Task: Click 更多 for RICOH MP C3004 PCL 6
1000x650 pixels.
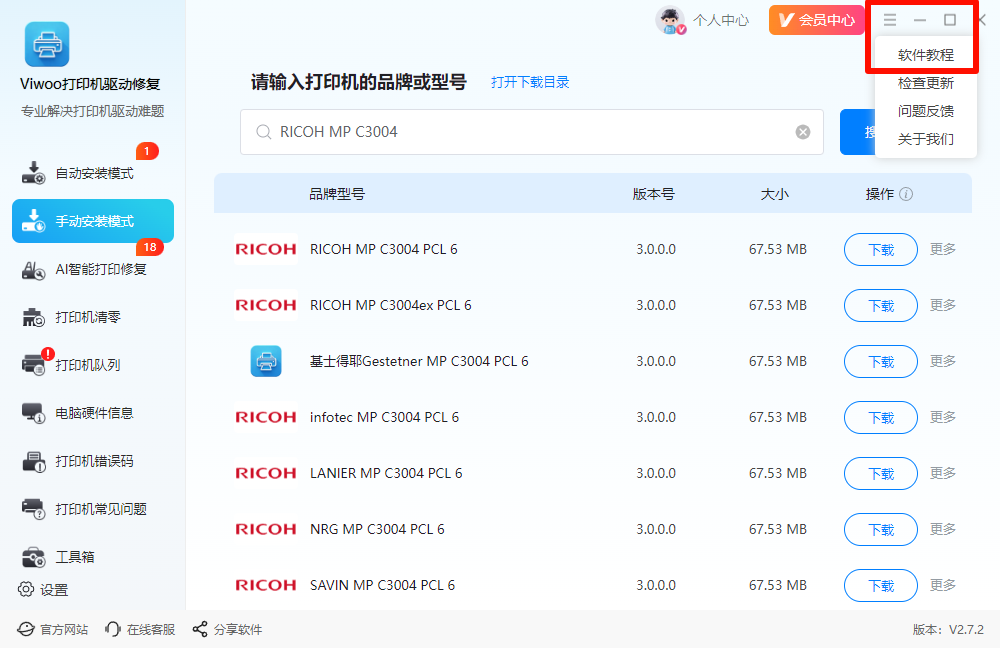Action: pyautogui.click(x=943, y=249)
